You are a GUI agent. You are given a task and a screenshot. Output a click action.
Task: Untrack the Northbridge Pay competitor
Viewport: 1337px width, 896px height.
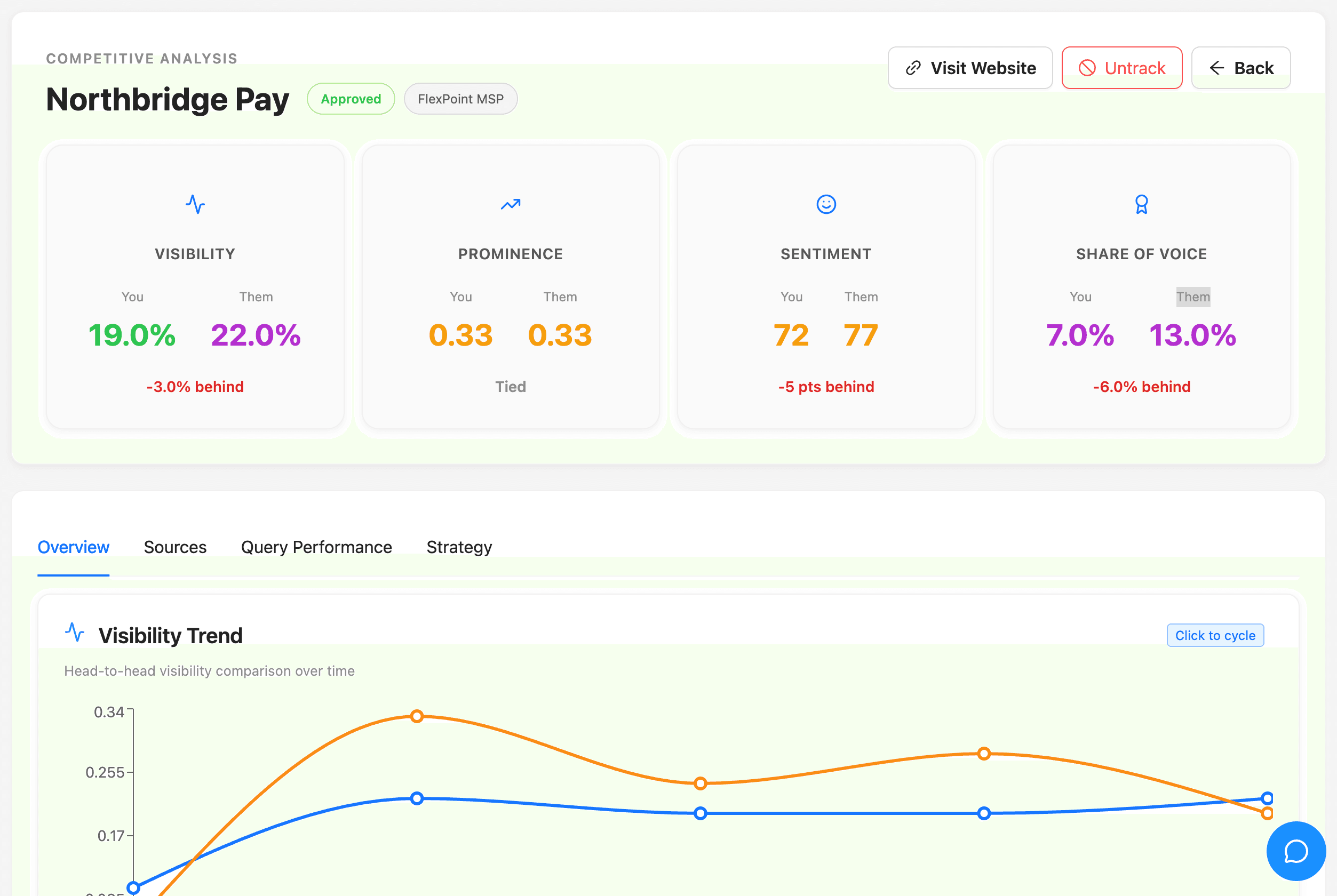click(1122, 67)
